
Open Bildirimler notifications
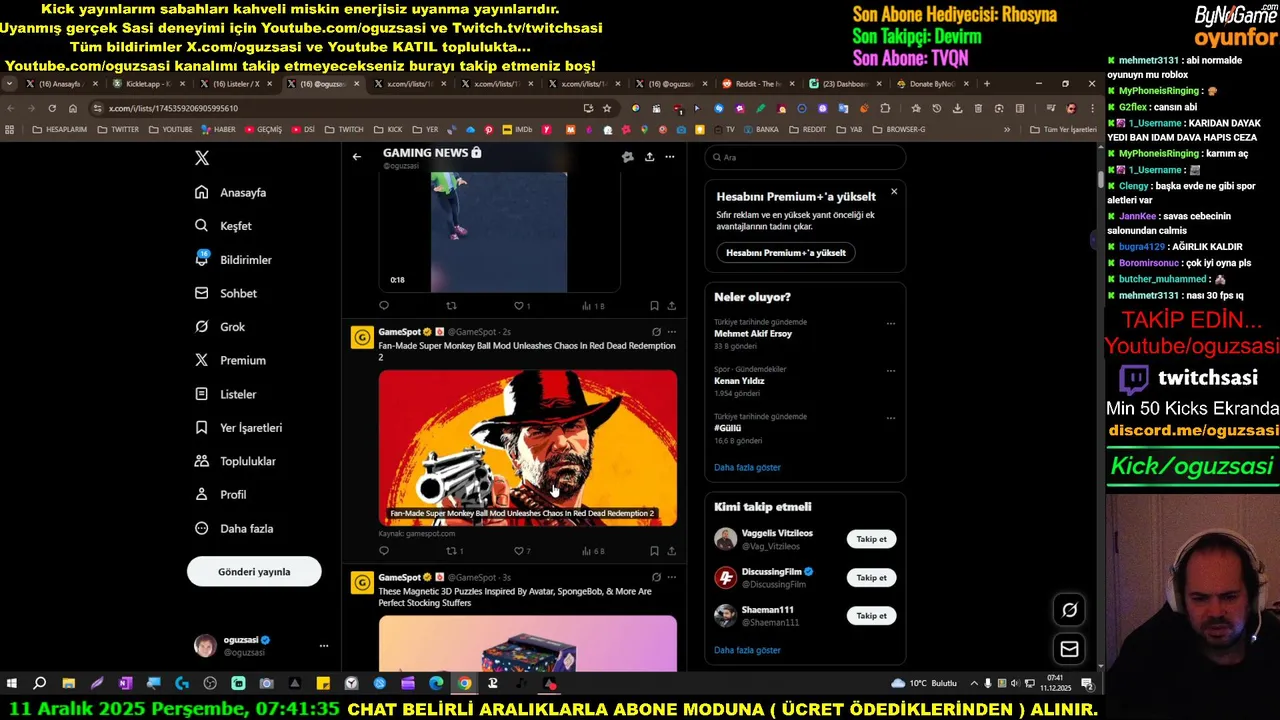click(234, 259)
